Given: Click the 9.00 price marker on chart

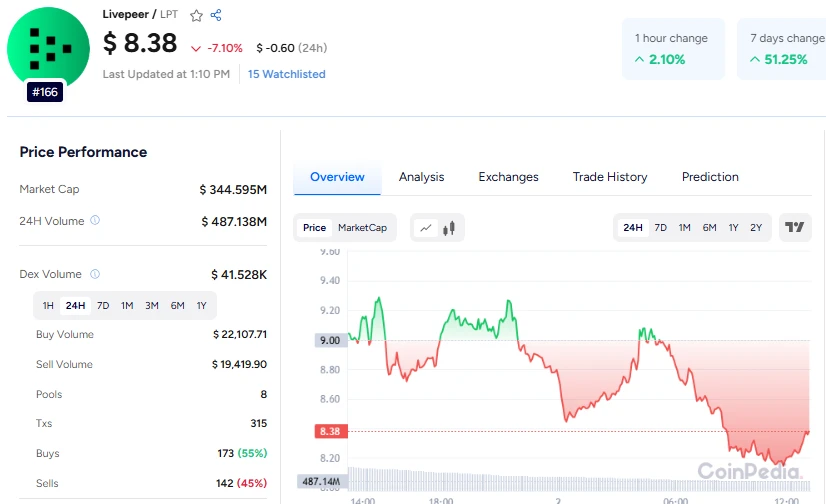Looking at the screenshot, I should pyautogui.click(x=329, y=341).
